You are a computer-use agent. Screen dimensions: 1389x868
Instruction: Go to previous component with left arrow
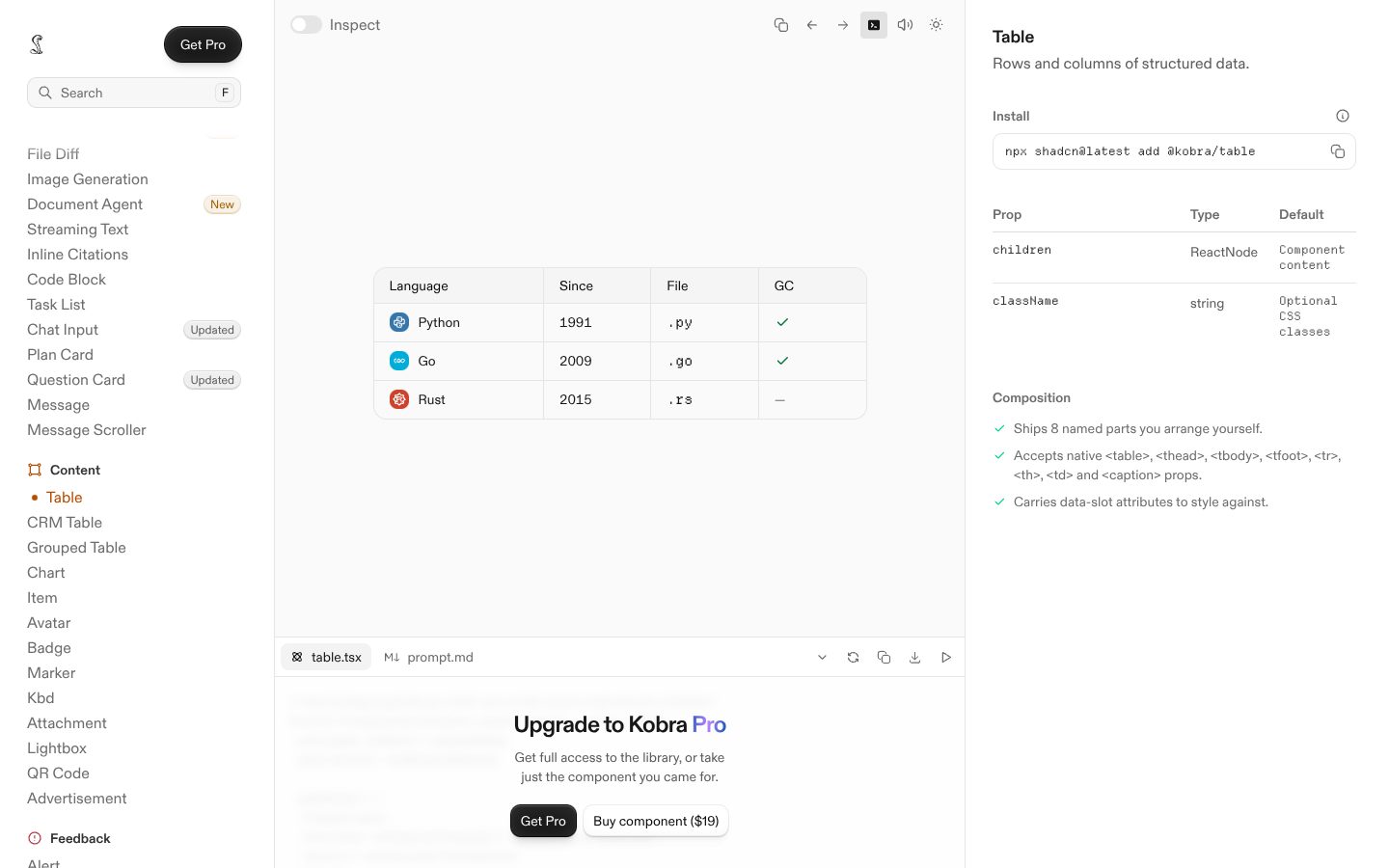812,25
